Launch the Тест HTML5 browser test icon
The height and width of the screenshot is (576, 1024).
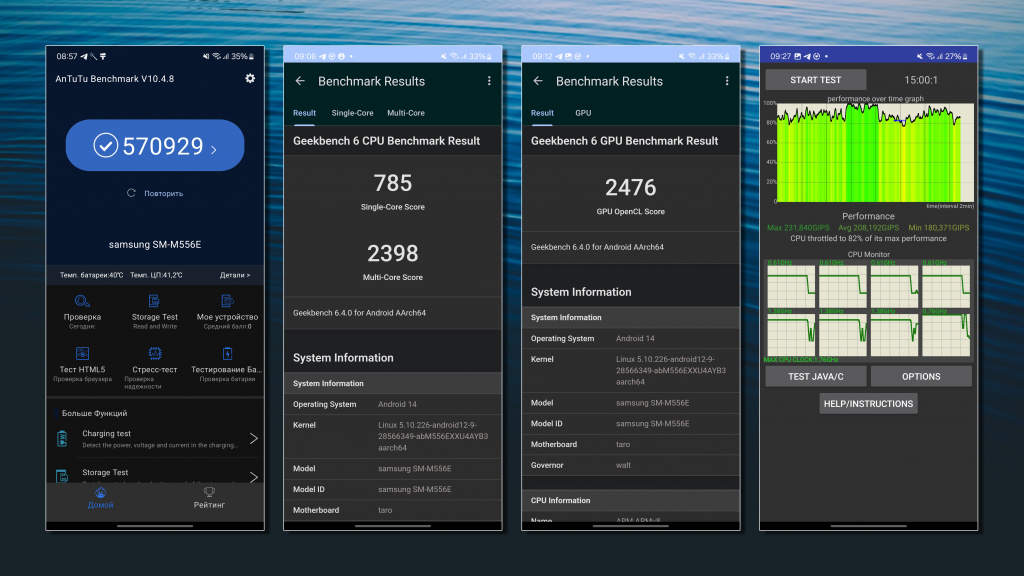[x=82, y=354]
